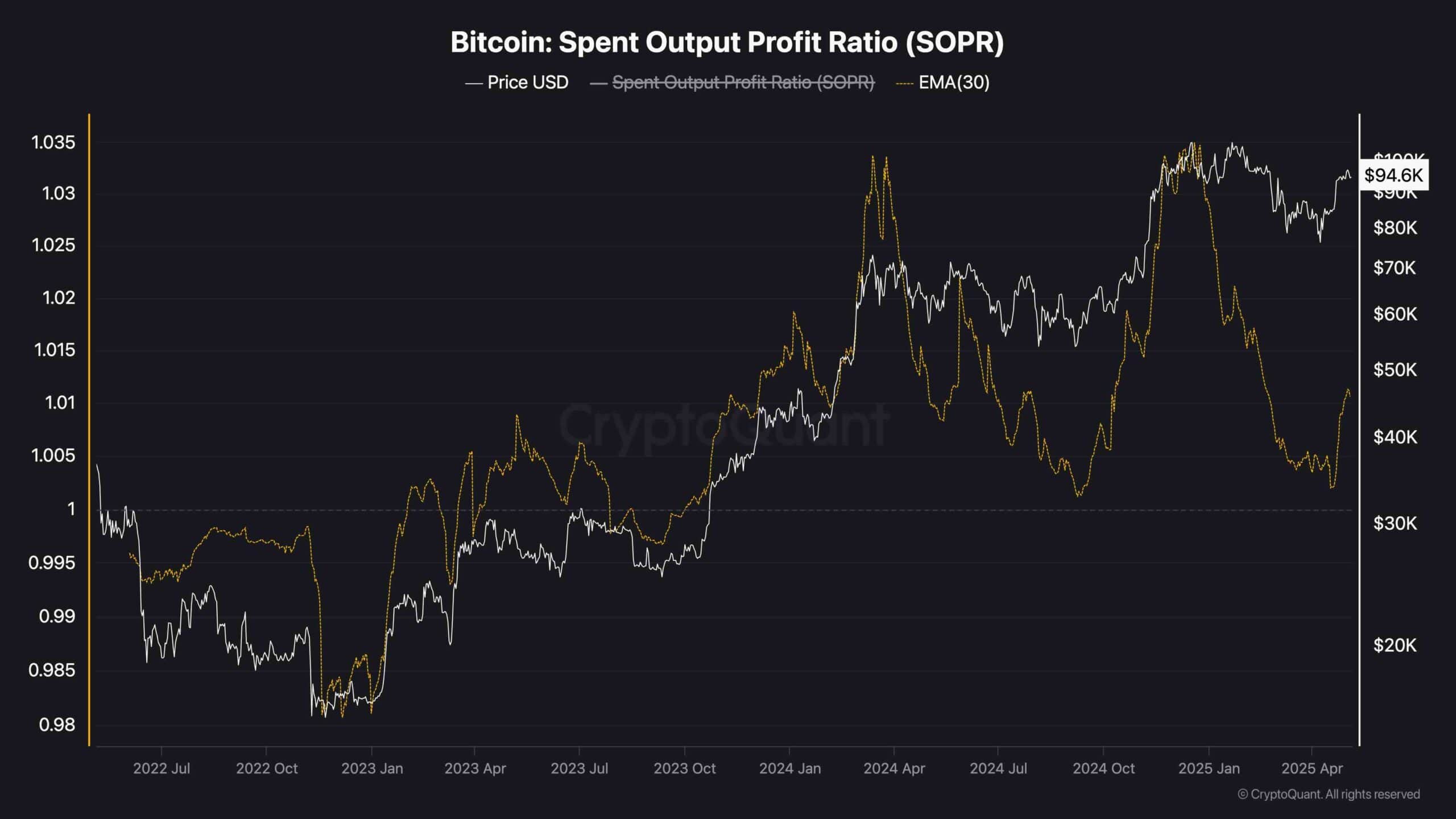
Task: Click the CryptoQuant watermark in the chart center
Action: (724, 425)
